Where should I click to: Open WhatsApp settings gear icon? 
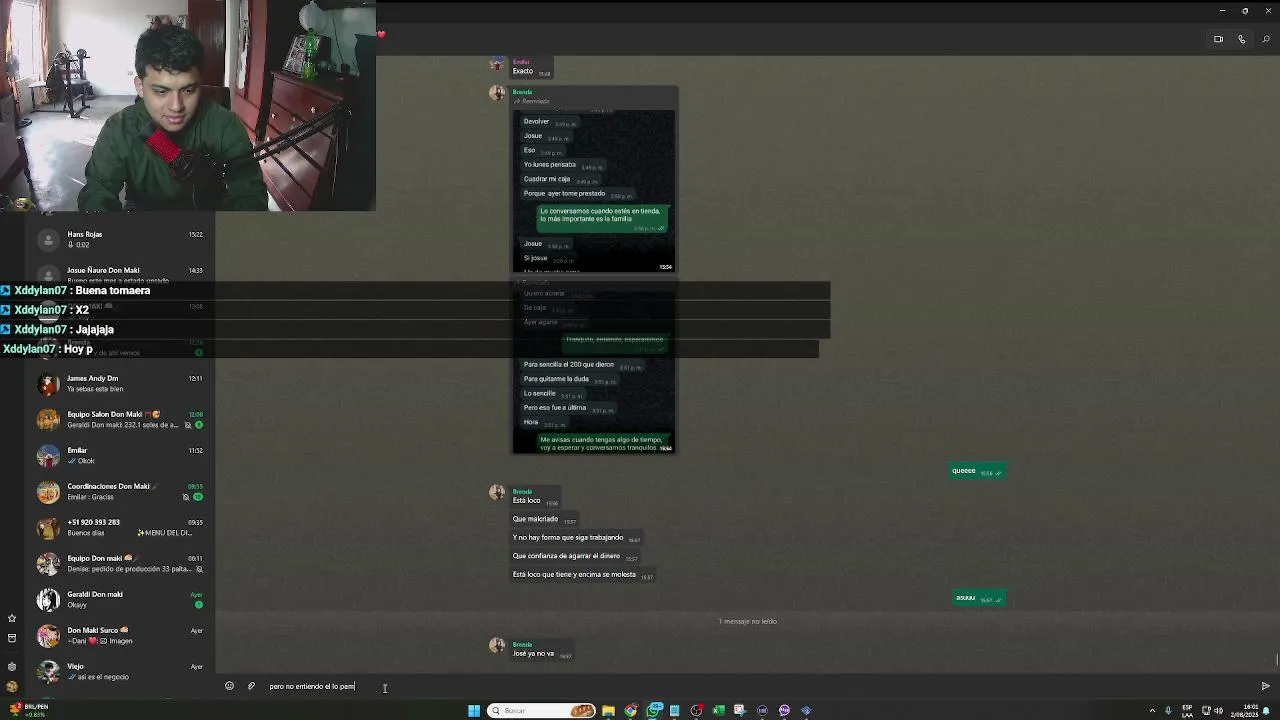(12, 666)
